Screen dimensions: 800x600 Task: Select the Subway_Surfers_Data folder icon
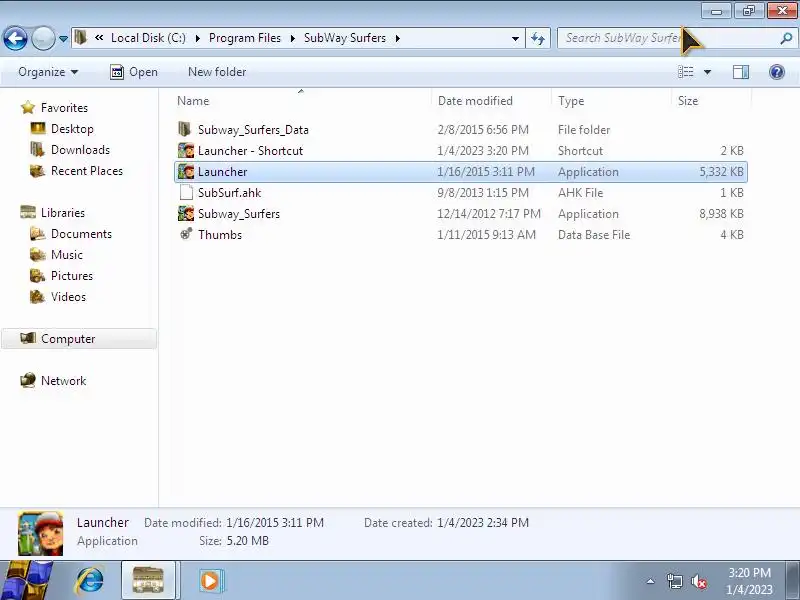185,129
